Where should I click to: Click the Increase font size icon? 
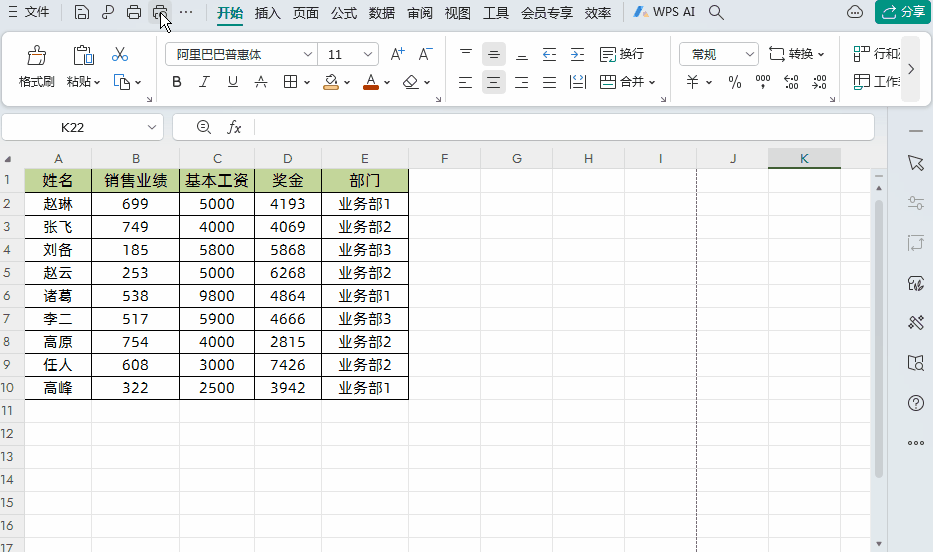pyautogui.click(x=397, y=55)
